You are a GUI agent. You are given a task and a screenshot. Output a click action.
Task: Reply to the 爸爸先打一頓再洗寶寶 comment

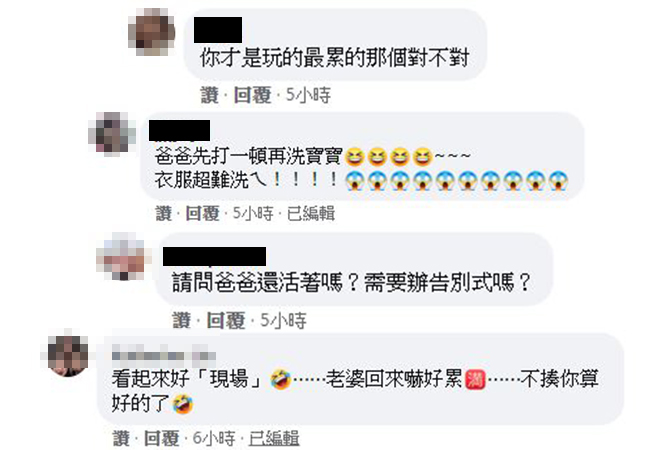coord(202,213)
